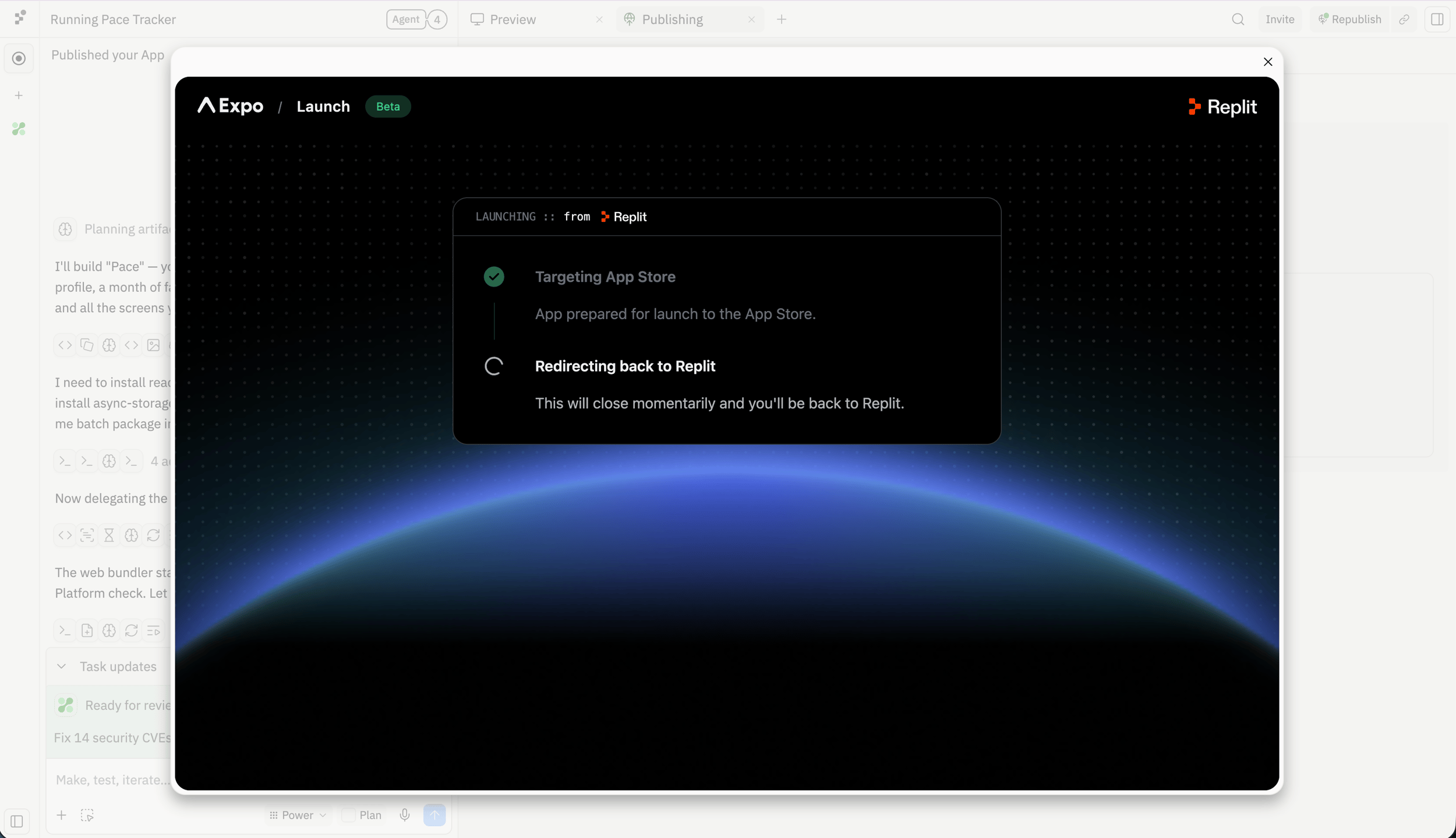1456x838 pixels.
Task: Select element with dashed selector icon
Action: [87, 815]
